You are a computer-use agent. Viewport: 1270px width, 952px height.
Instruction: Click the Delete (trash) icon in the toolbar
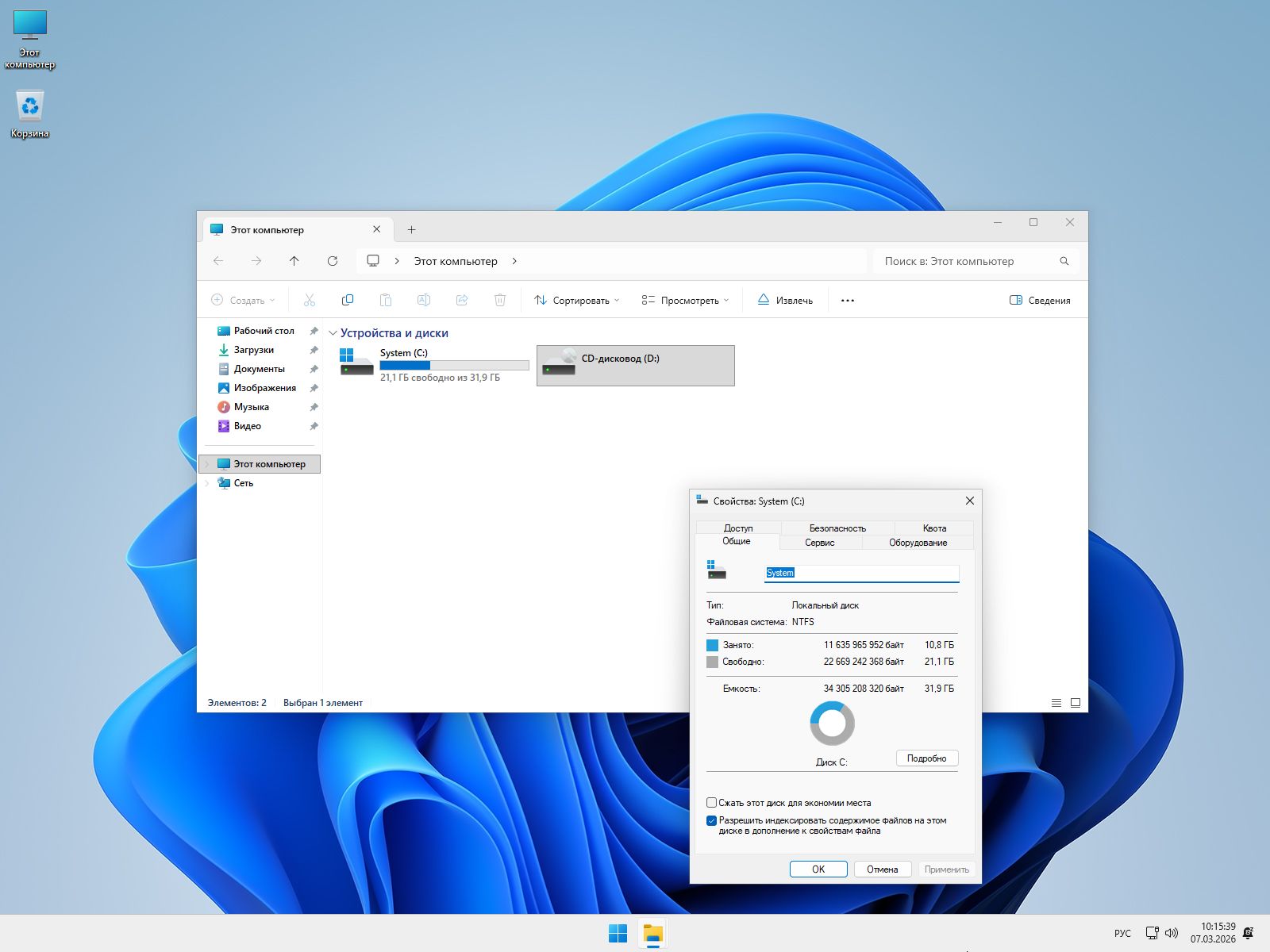coord(499,300)
